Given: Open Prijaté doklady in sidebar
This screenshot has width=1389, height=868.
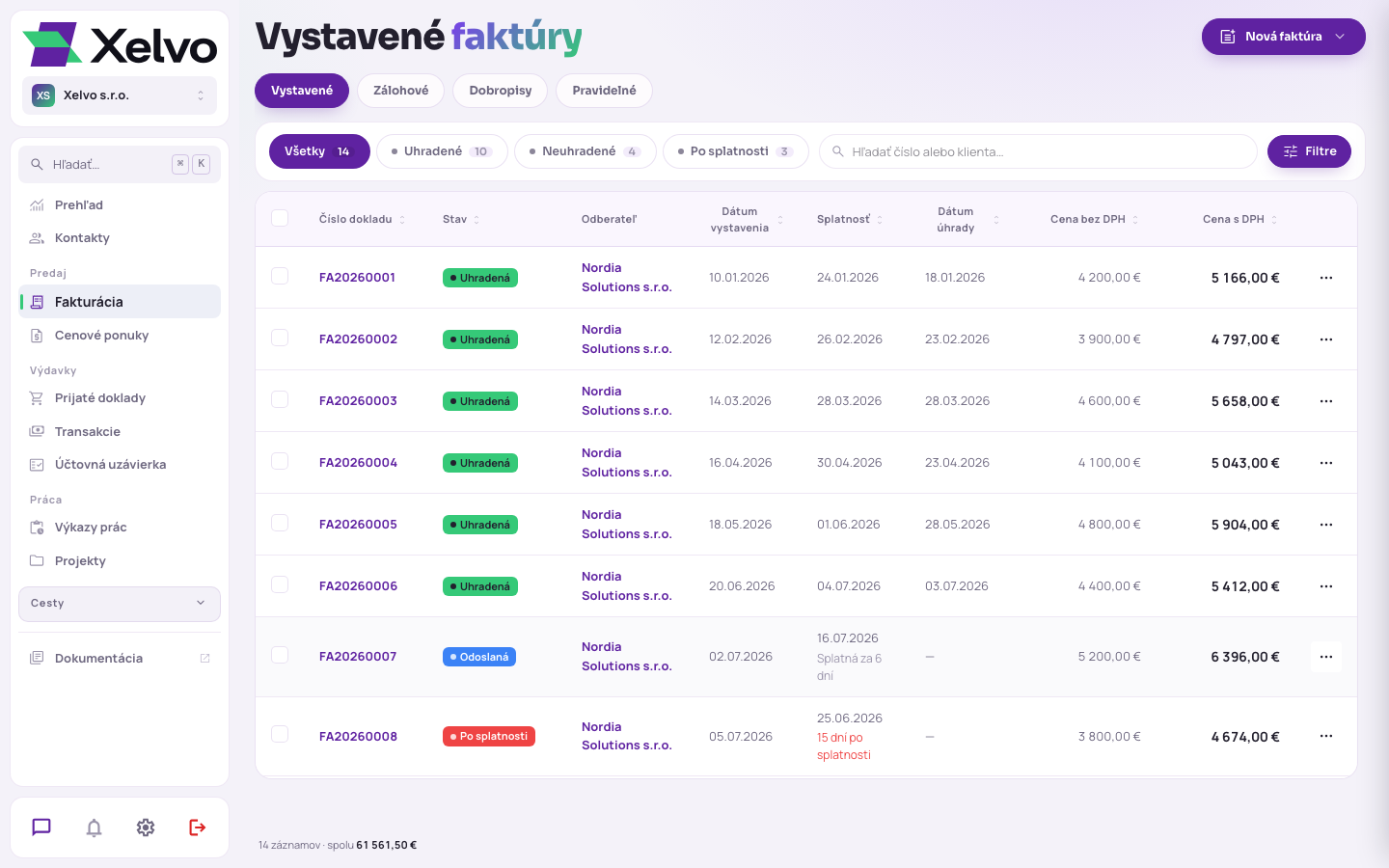Looking at the screenshot, I should (x=120, y=398).
